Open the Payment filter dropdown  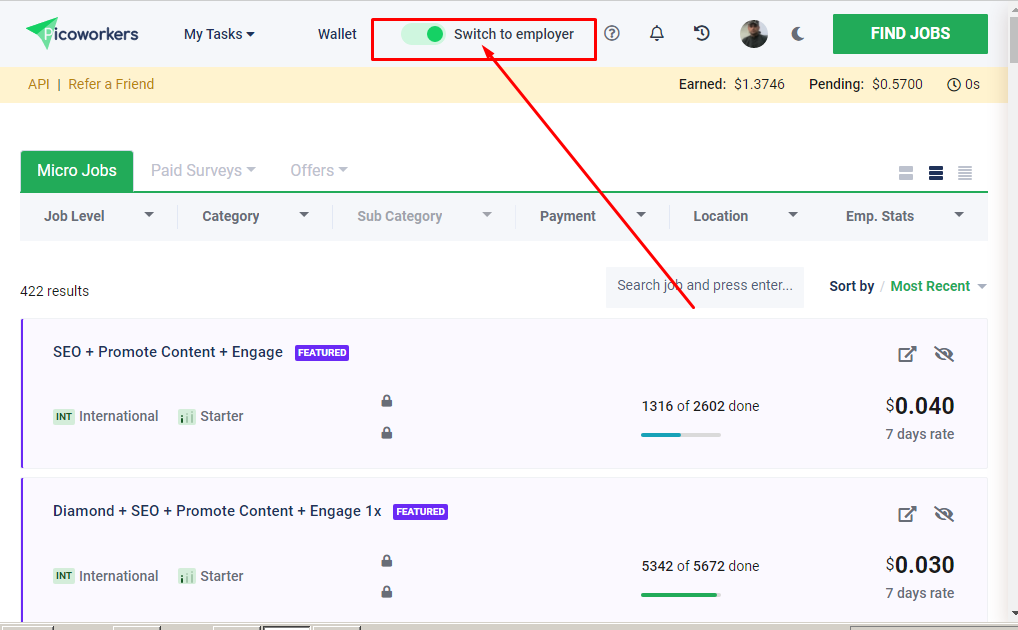click(592, 216)
